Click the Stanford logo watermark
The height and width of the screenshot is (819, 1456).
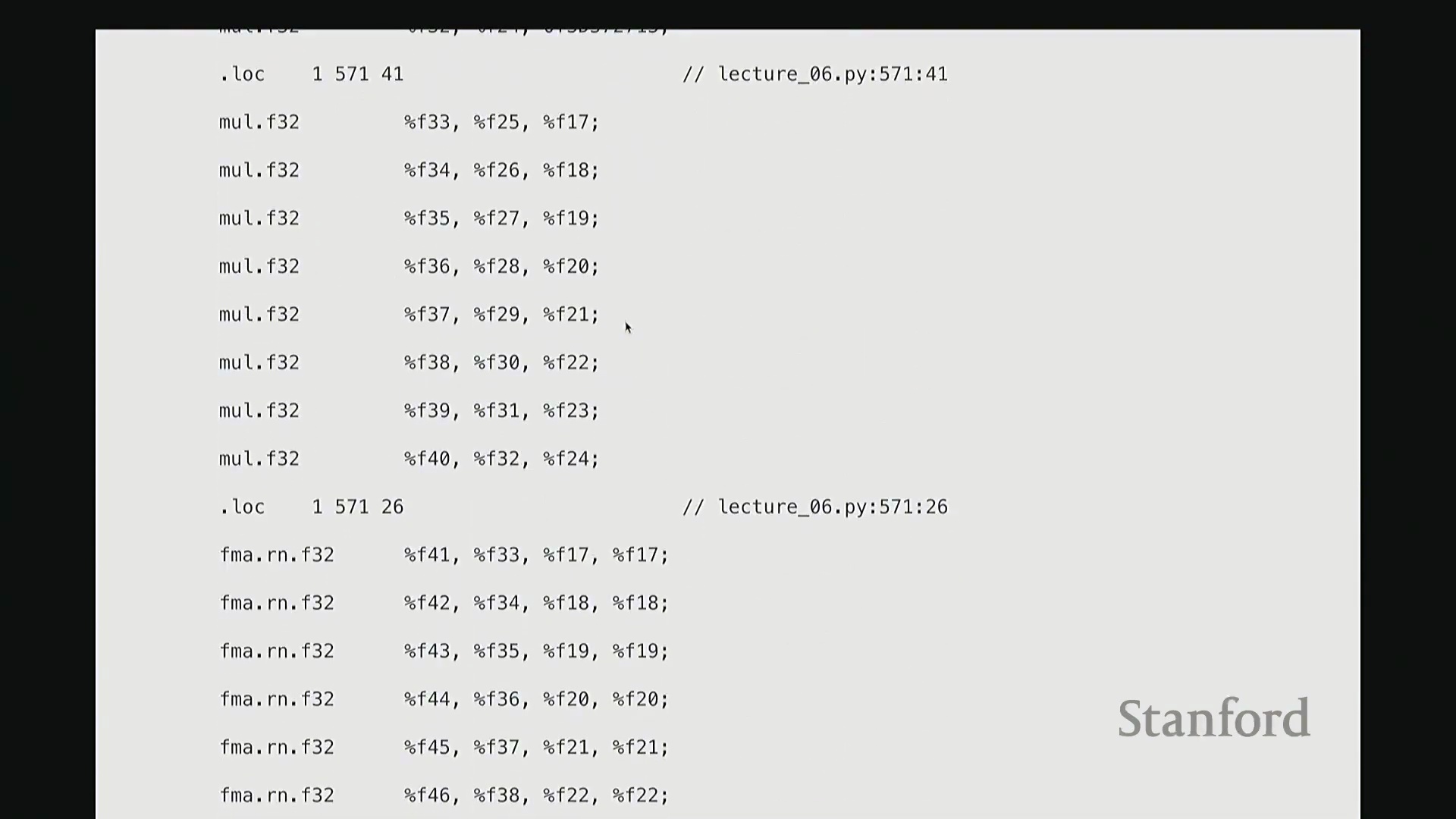click(x=1213, y=718)
